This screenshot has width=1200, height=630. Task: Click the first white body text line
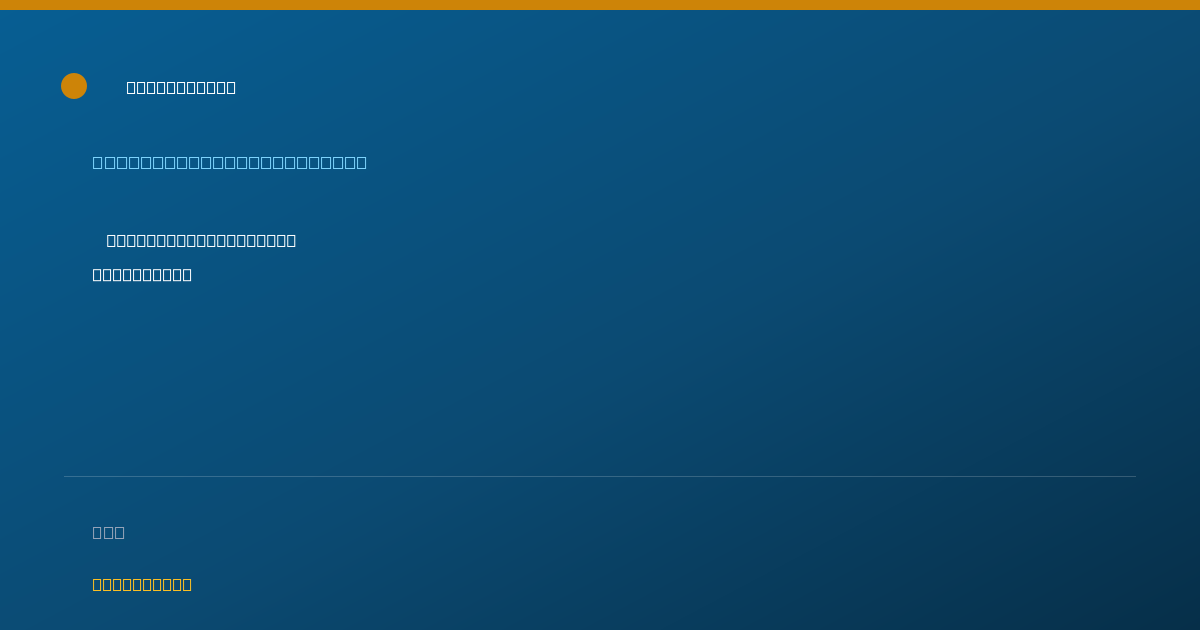point(201,240)
